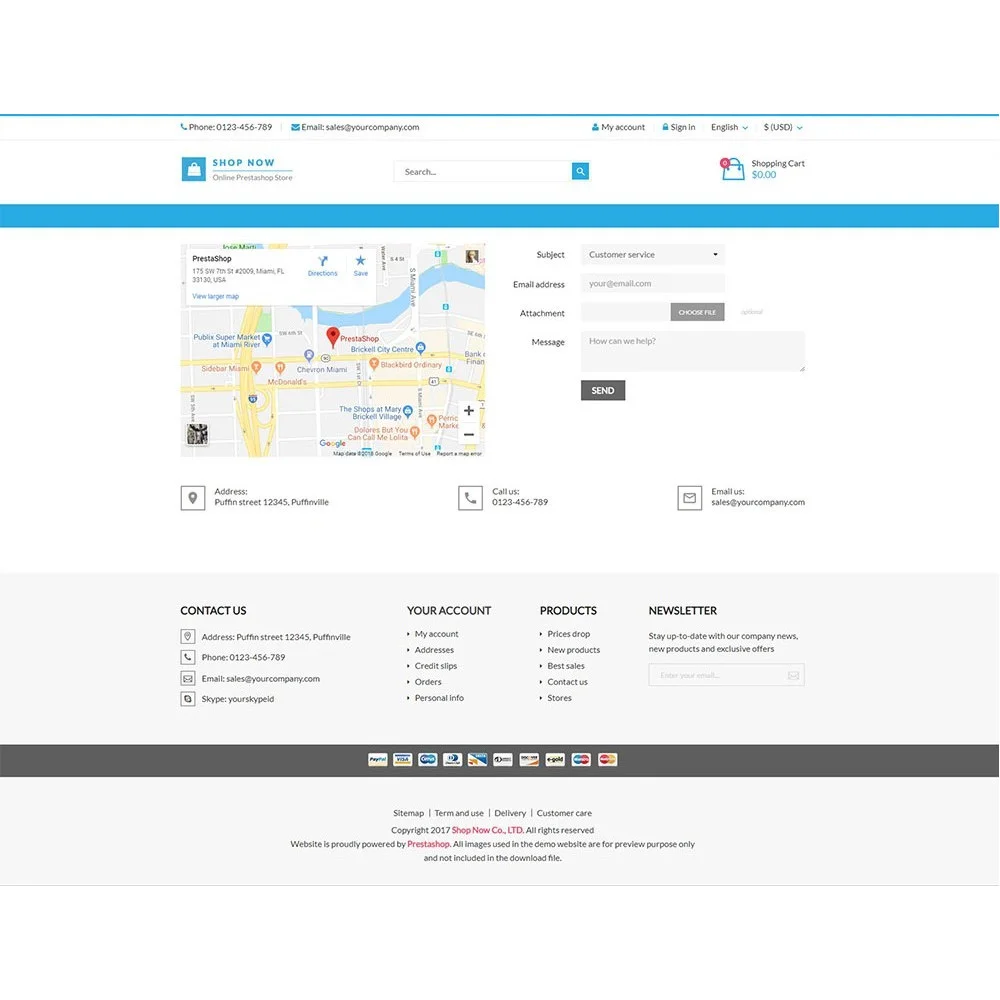Open the English language dropdown
The image size is (1000, 1000).
[x=728, y=127]
